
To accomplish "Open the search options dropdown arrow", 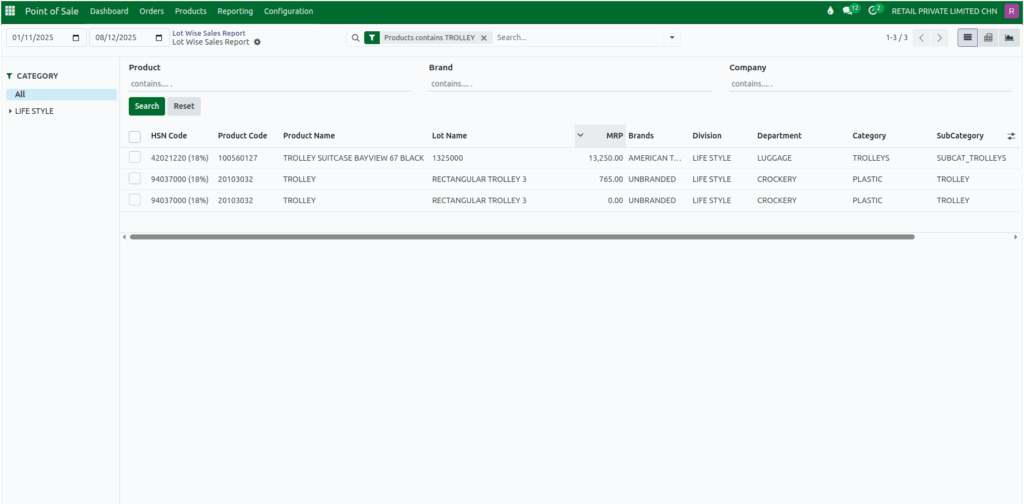I will point(672,38).
